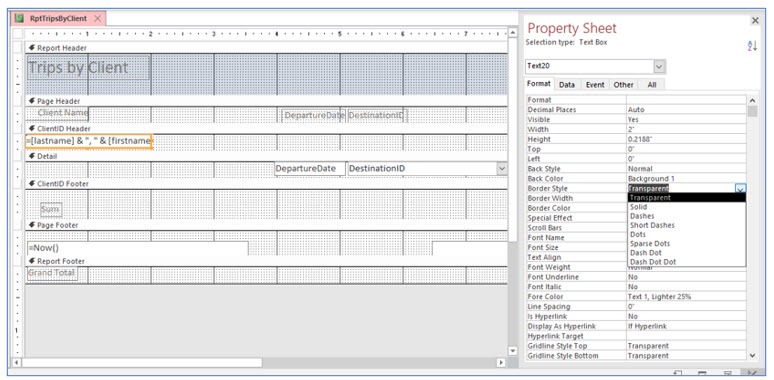Choose Solid border style
Image resolution: width=774 pixels, height=380 pixels.
tap(686, 207)
